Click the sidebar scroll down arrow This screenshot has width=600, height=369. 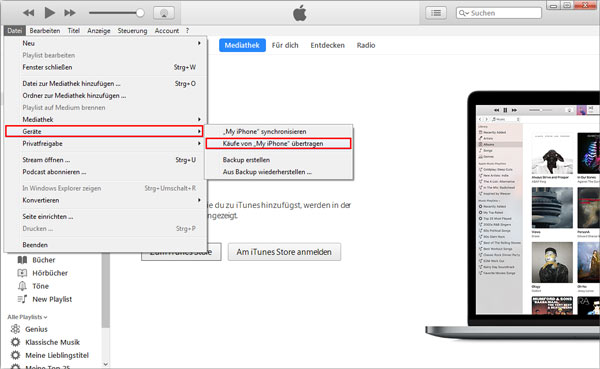click(106, 364)
